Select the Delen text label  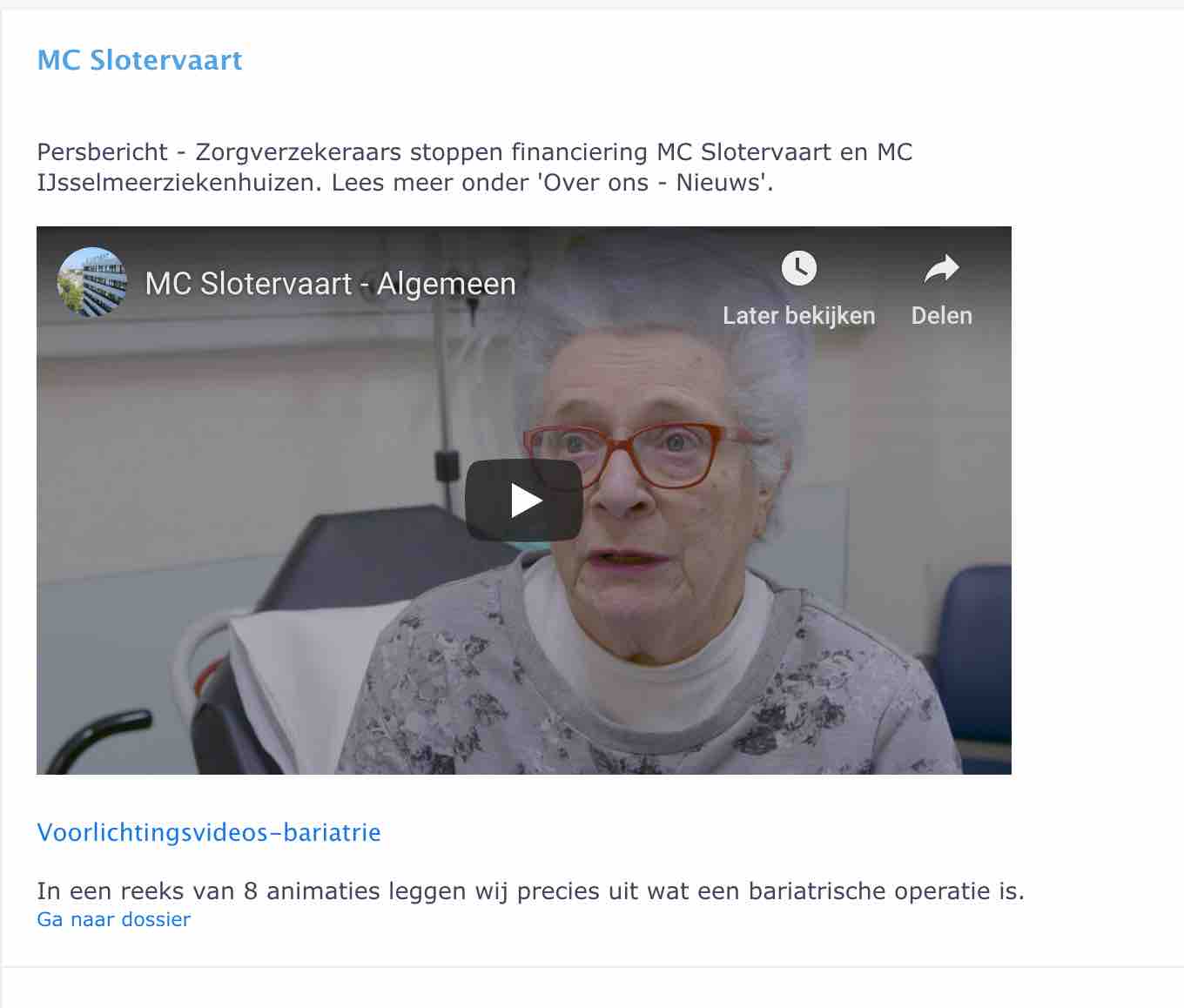[941, 315]
